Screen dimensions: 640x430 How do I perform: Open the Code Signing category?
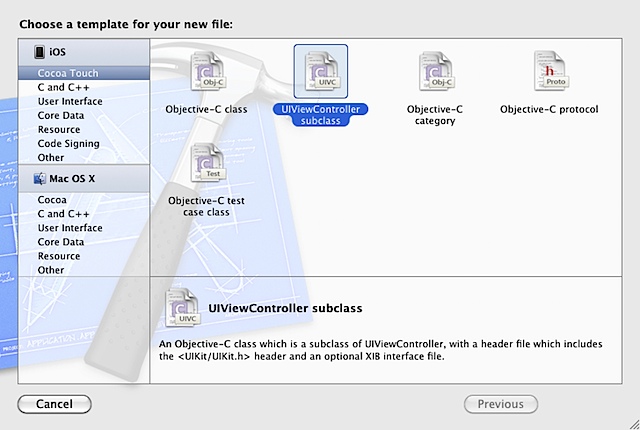pyautogui.click(x=68, y=143)
